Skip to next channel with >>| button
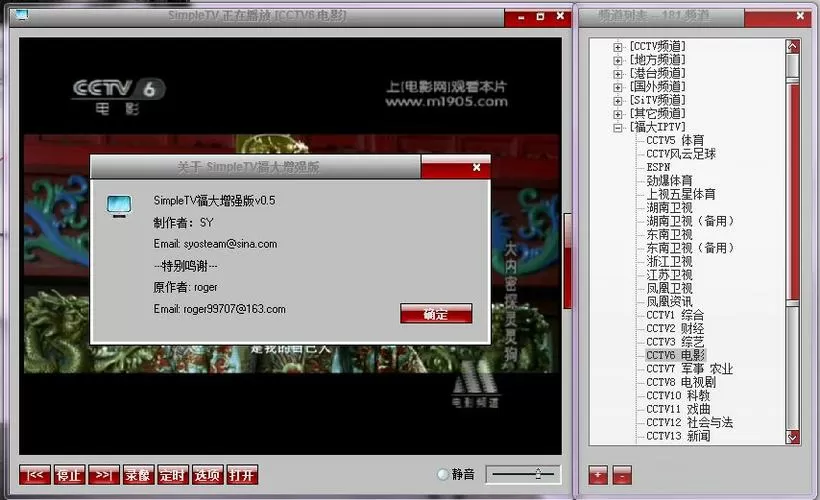Screen dimensions: 820x500 104,475
